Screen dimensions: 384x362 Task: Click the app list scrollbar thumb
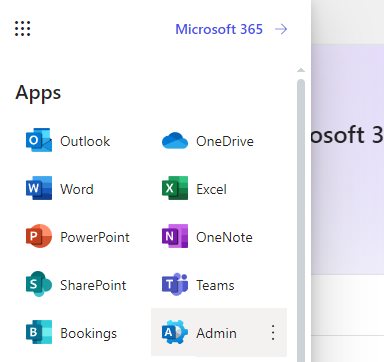pos(301,220)
